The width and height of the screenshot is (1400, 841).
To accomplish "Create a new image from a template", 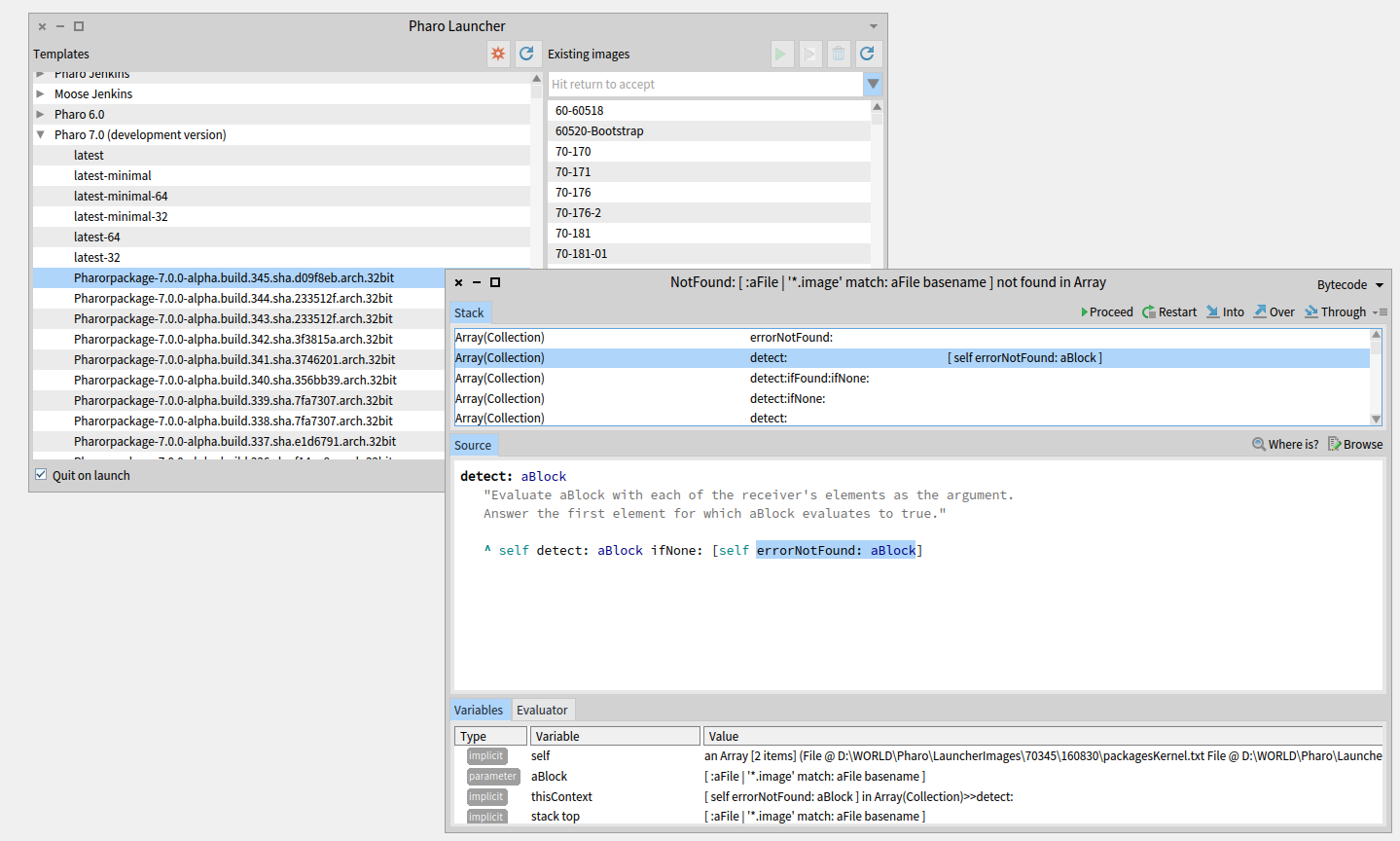I will (498, 54).
